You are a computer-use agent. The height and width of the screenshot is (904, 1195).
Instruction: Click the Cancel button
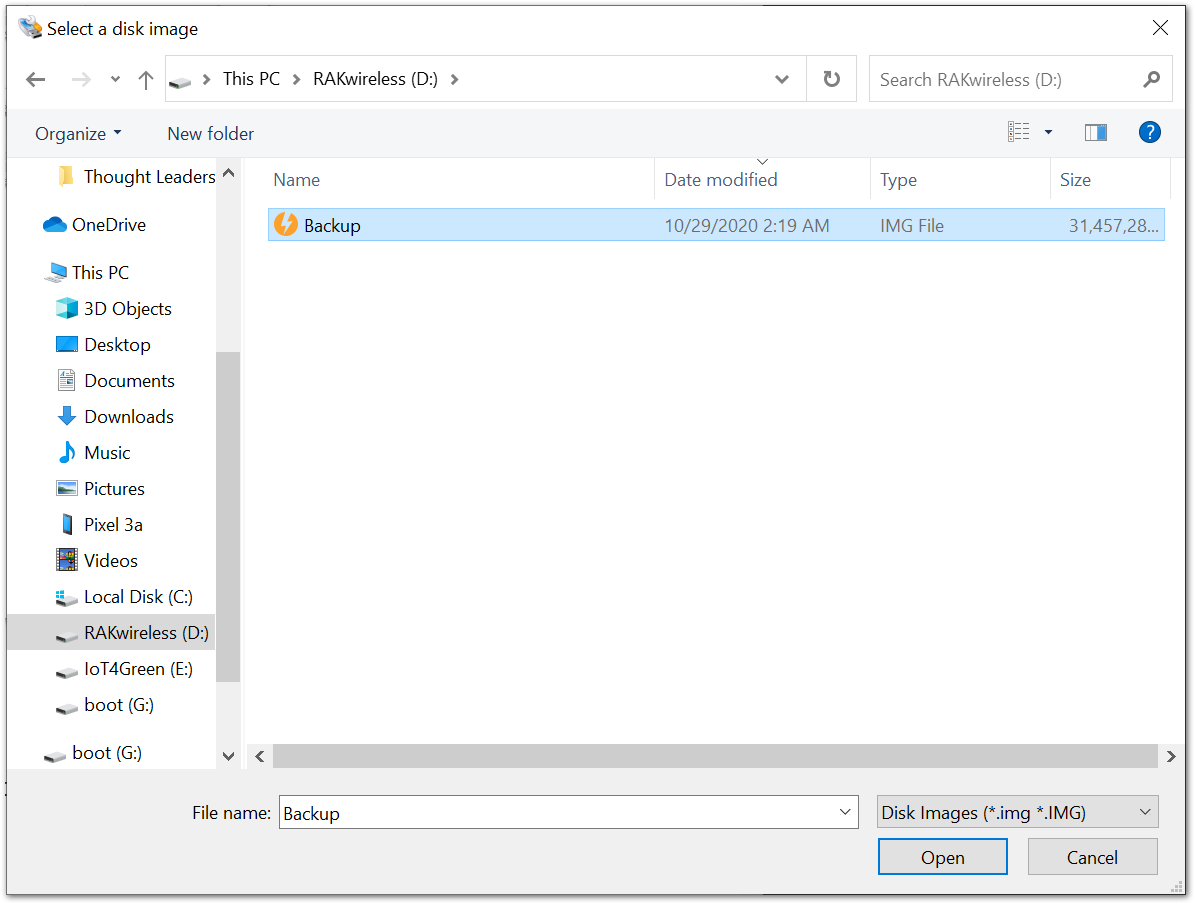(1092, 858)
